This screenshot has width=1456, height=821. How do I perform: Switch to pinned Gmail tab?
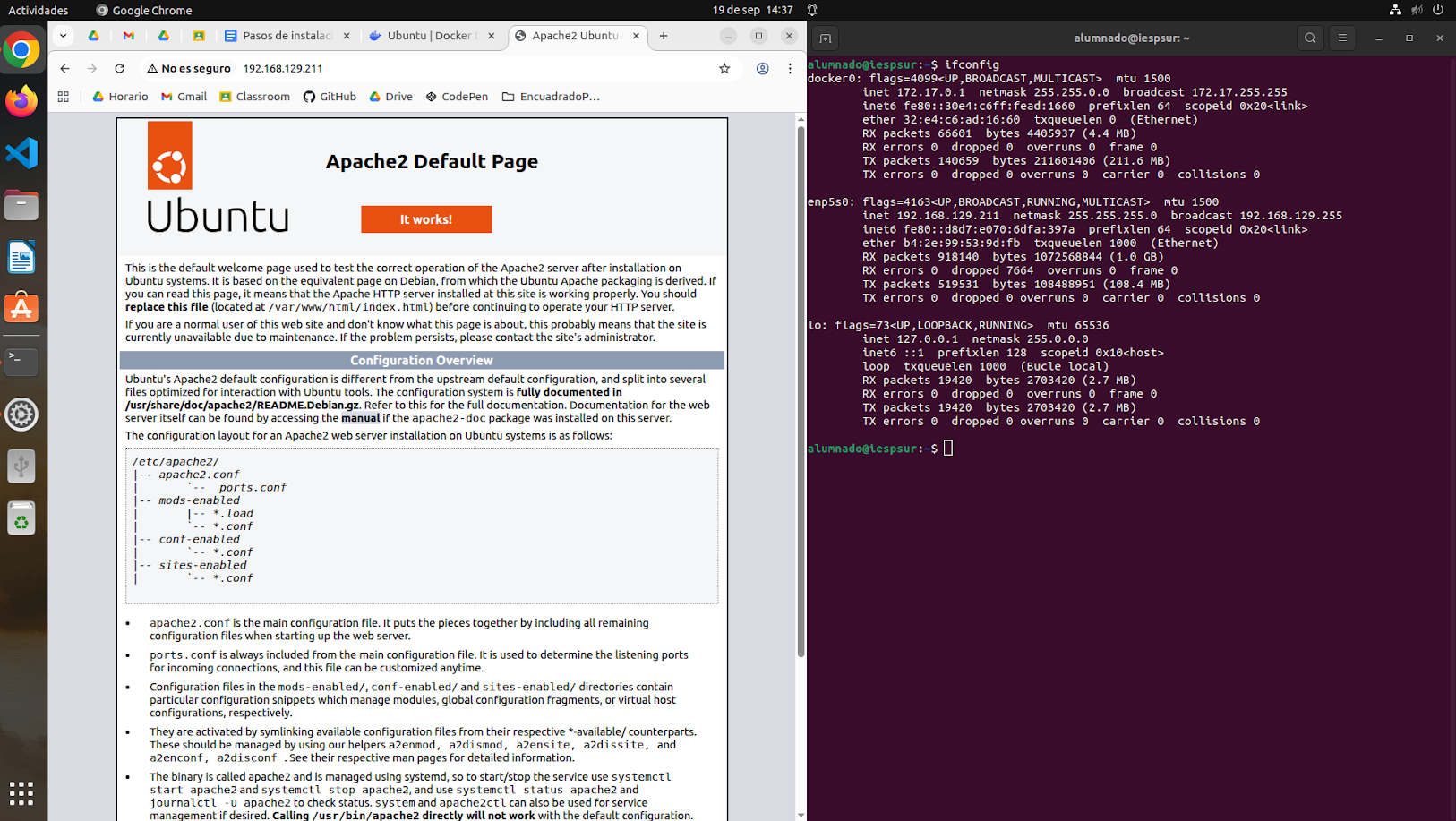[x=129, y=36]
